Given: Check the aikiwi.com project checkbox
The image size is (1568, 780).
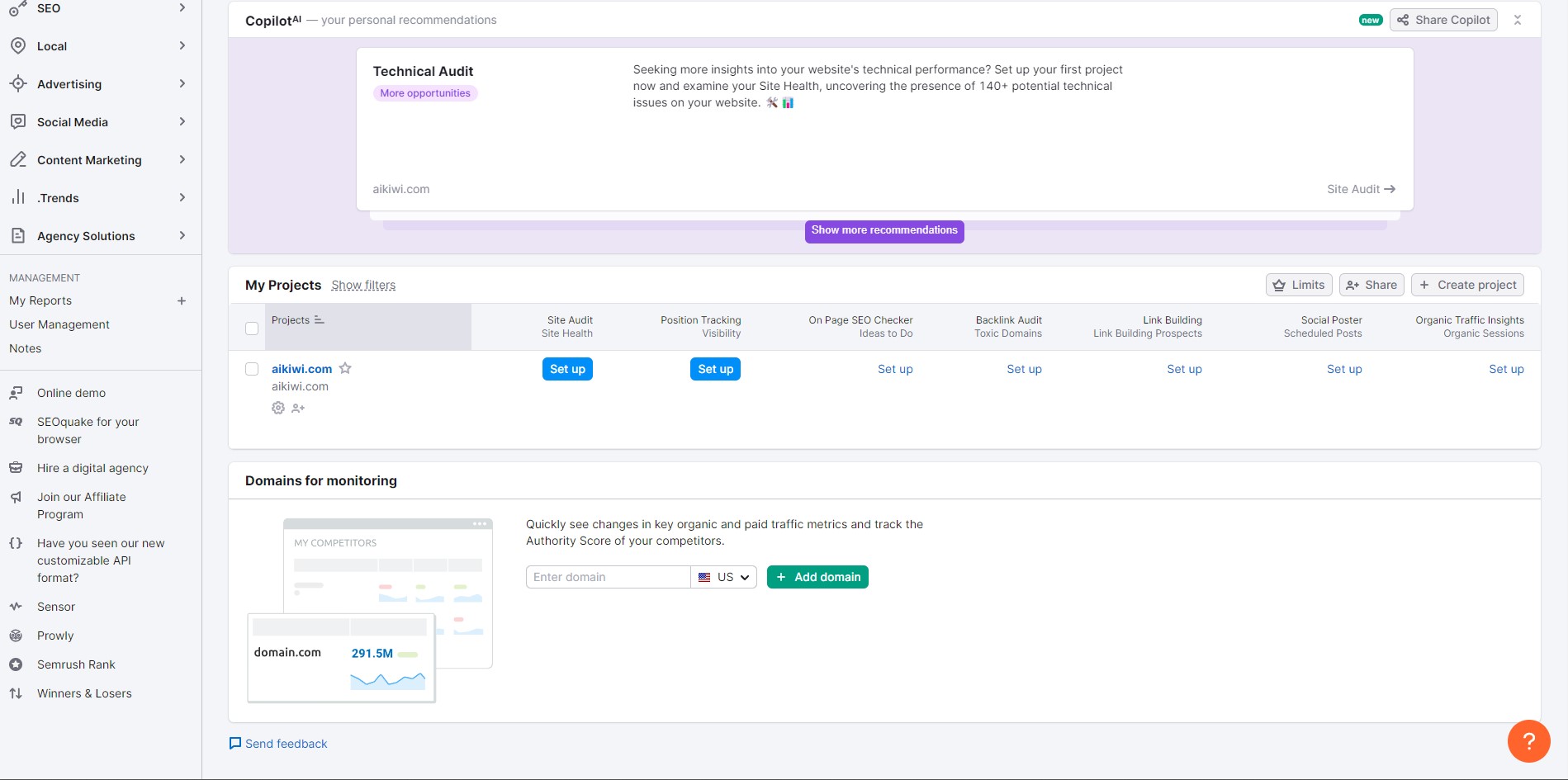Looking at the screenshot, I should (x=252, y=369).
